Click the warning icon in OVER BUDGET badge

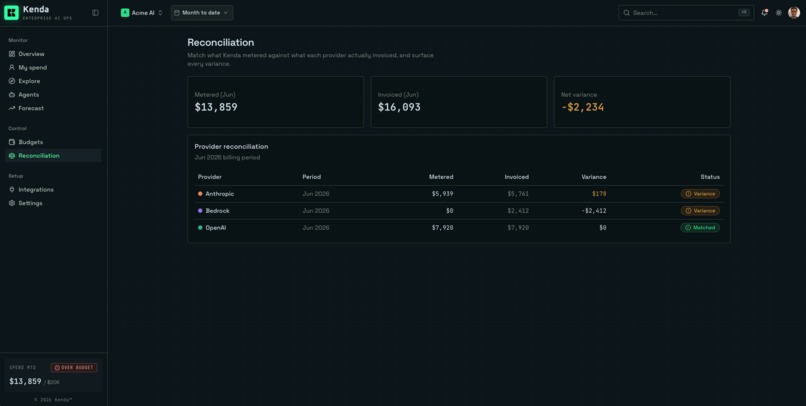[x=57, y=367]
